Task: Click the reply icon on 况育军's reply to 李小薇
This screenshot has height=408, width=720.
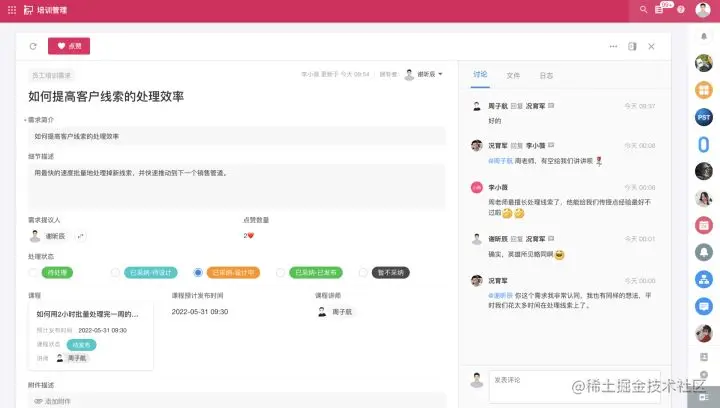Action: click(551, 145)
